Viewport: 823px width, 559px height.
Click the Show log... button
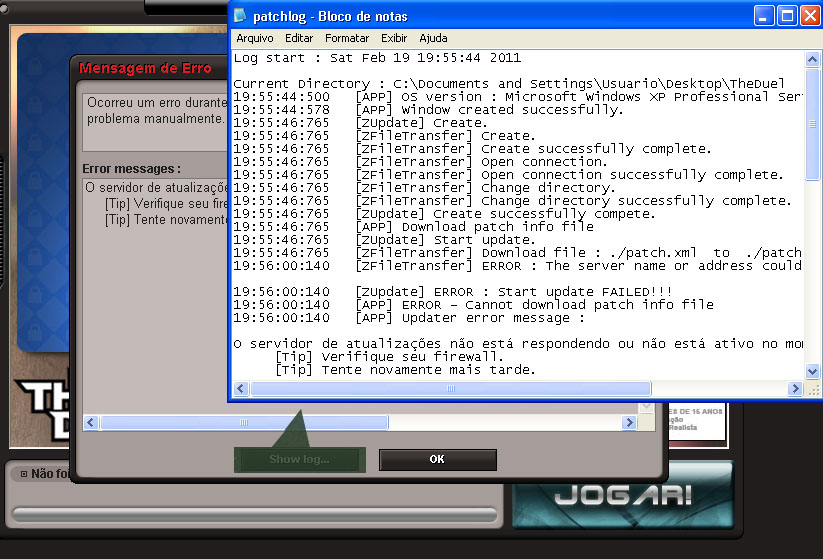(x=300, y=459)
